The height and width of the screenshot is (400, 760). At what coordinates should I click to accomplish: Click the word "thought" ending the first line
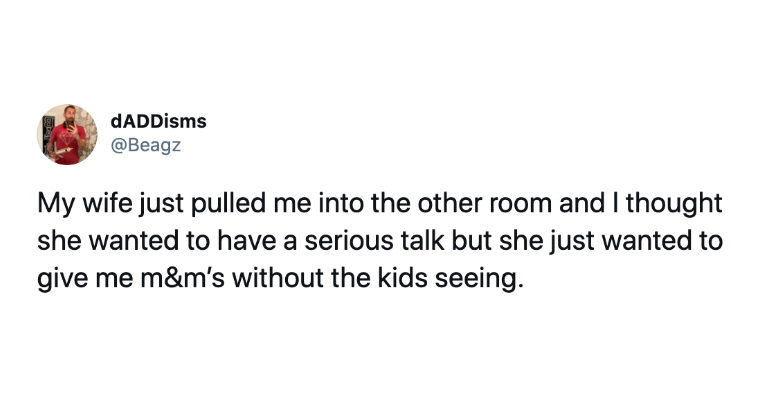[x=674, y=204]
